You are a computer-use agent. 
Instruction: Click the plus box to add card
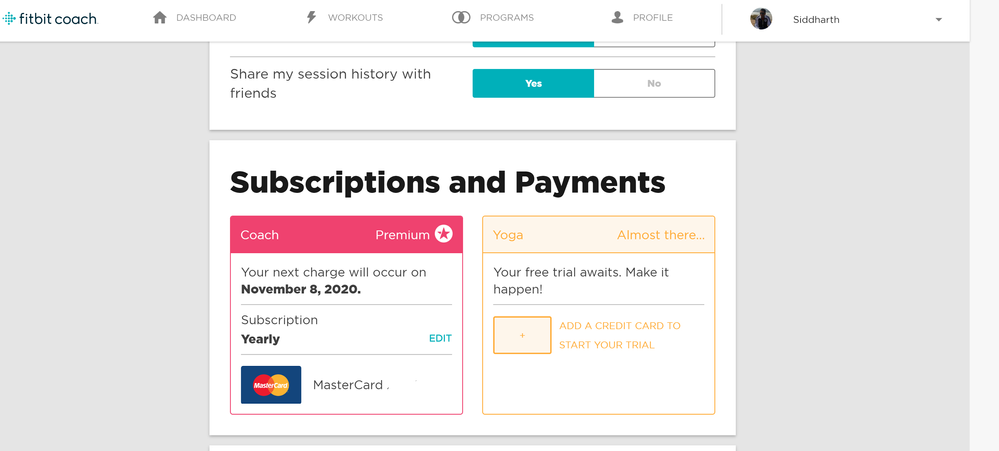tap(522, 335)
